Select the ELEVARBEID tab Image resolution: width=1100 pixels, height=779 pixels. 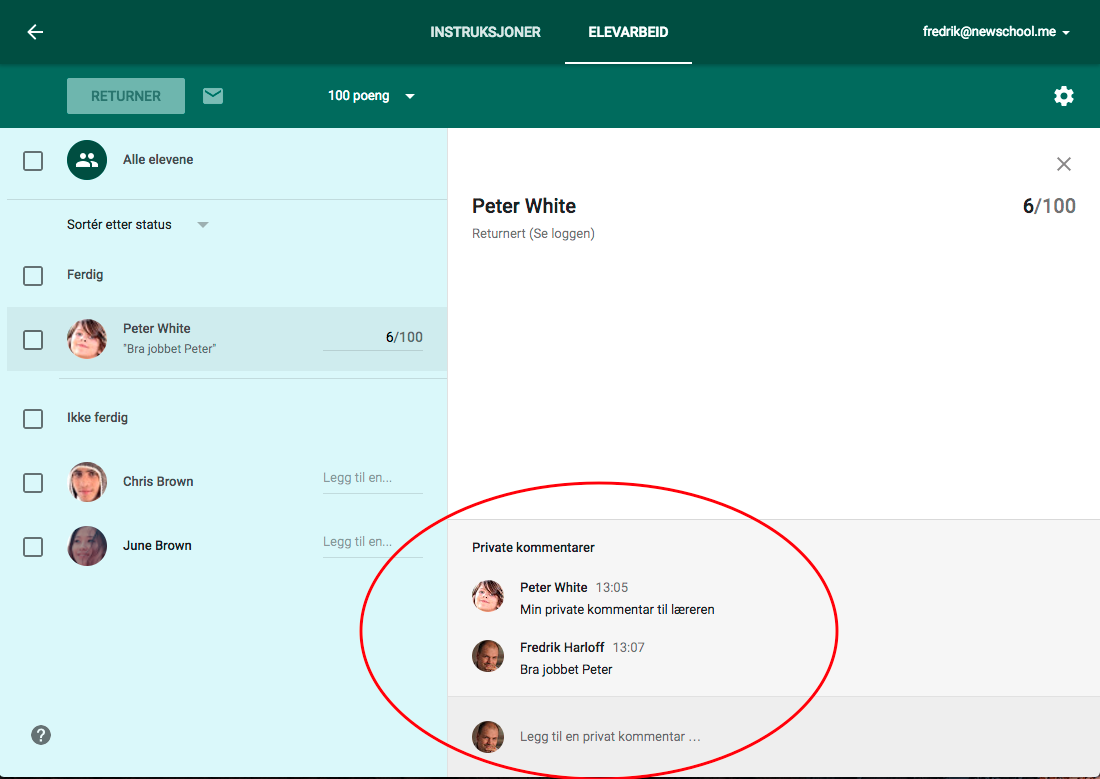click(628, 32)
